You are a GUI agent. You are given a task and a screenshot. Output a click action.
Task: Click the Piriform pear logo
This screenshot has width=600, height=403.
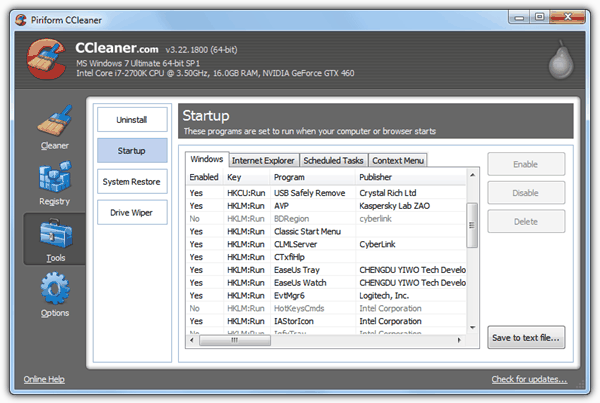pyautogui.click(x=561, y=59)
